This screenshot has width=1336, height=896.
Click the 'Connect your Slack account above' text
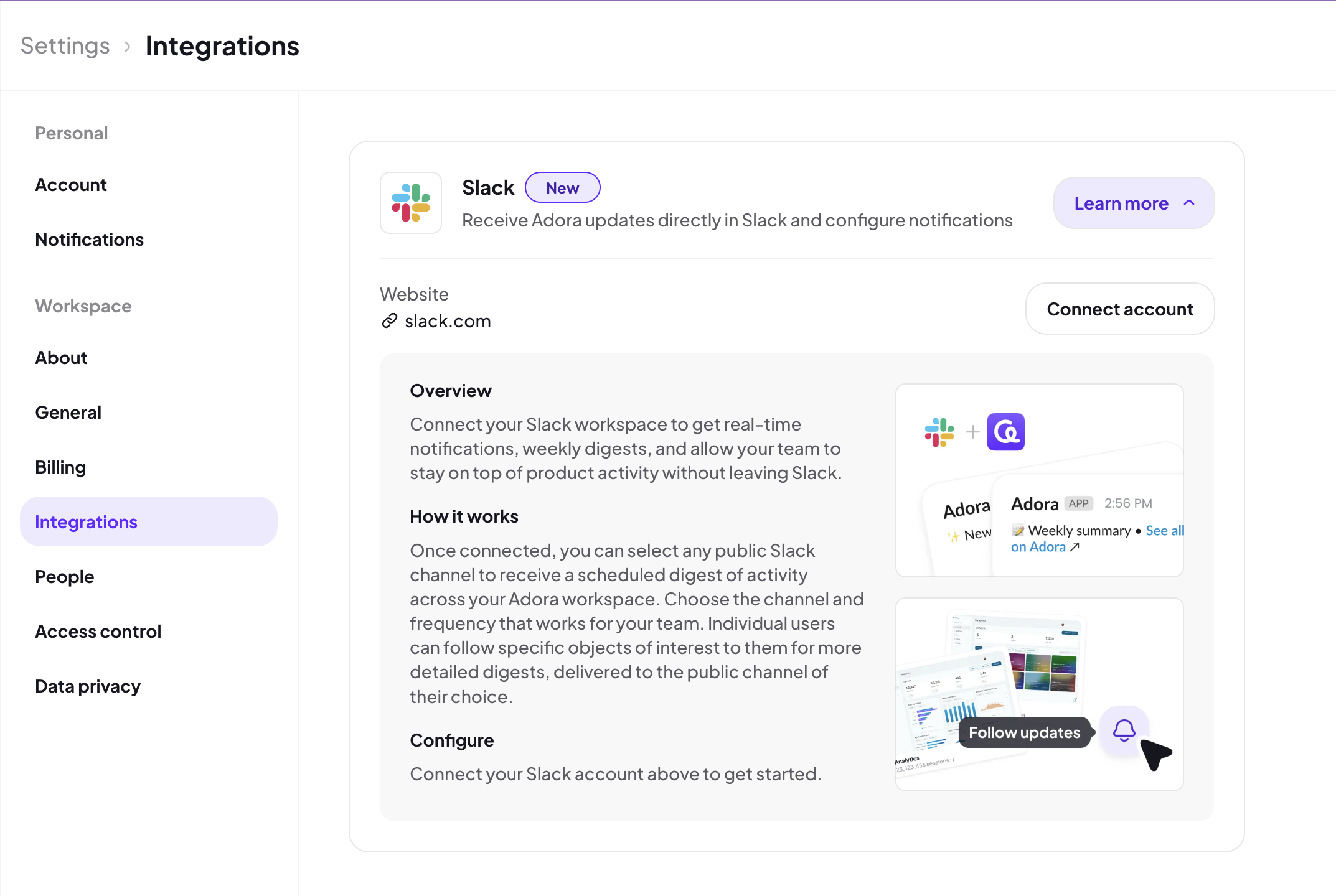coord(616,774)
